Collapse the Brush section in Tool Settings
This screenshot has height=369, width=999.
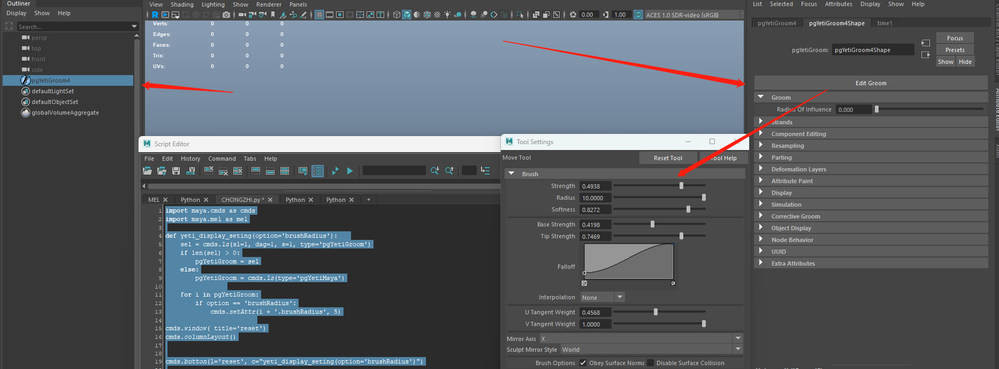(x=511, y=174)
